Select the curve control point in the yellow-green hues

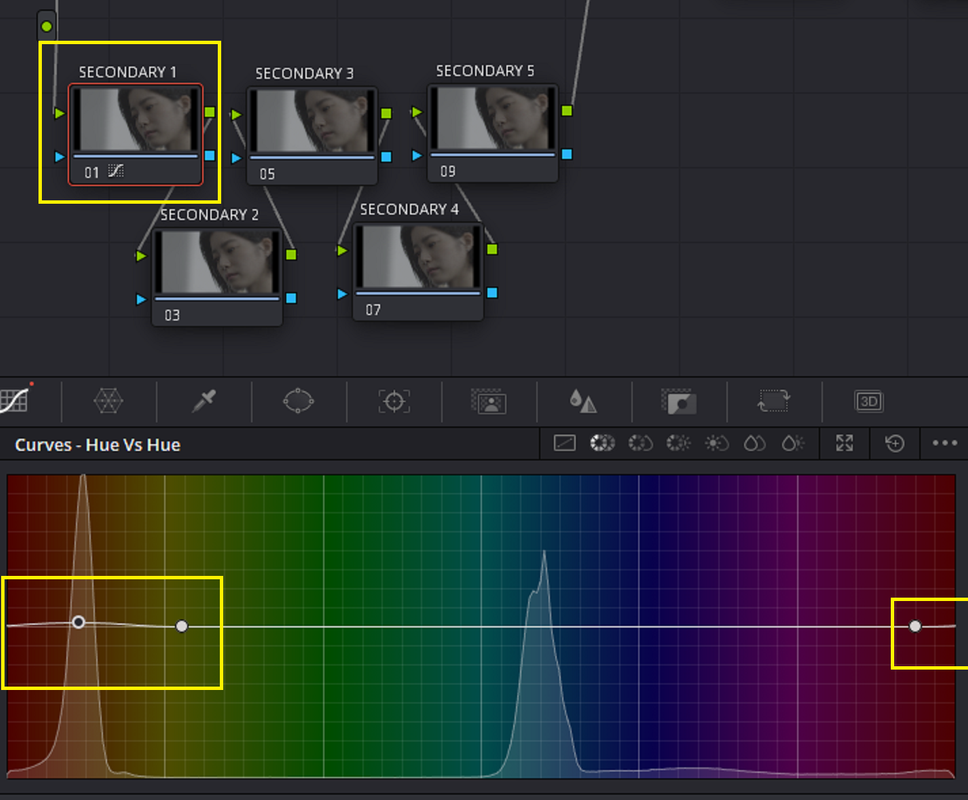[x=182, y=627]
